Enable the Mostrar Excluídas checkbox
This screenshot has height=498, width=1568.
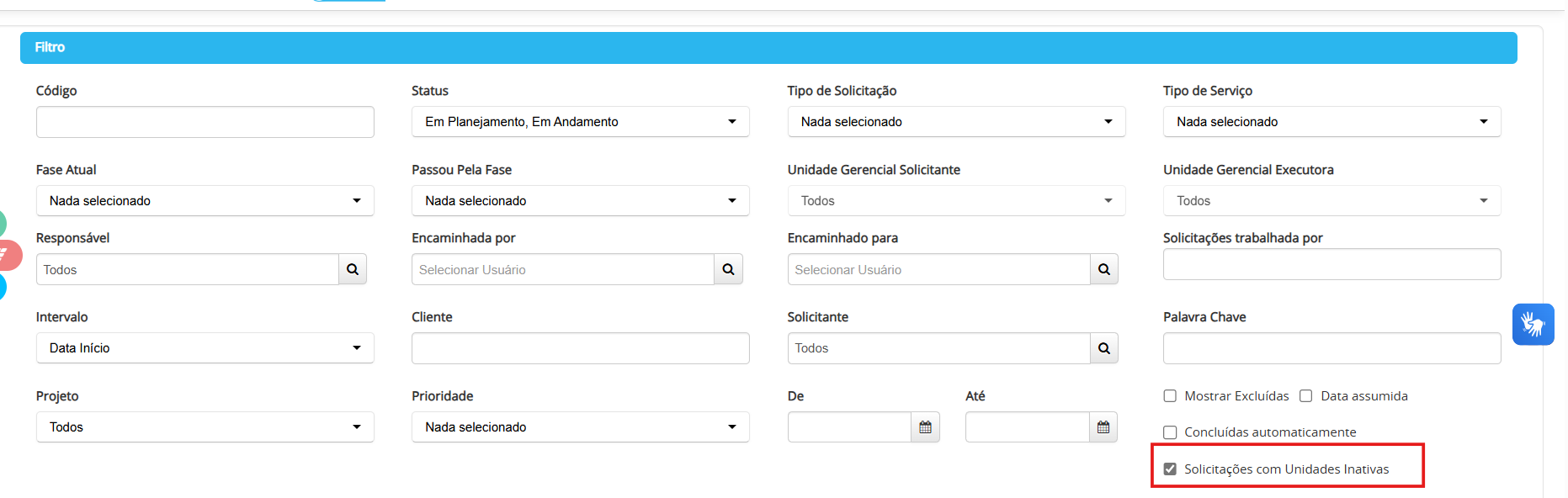[x=1170, y=396]
